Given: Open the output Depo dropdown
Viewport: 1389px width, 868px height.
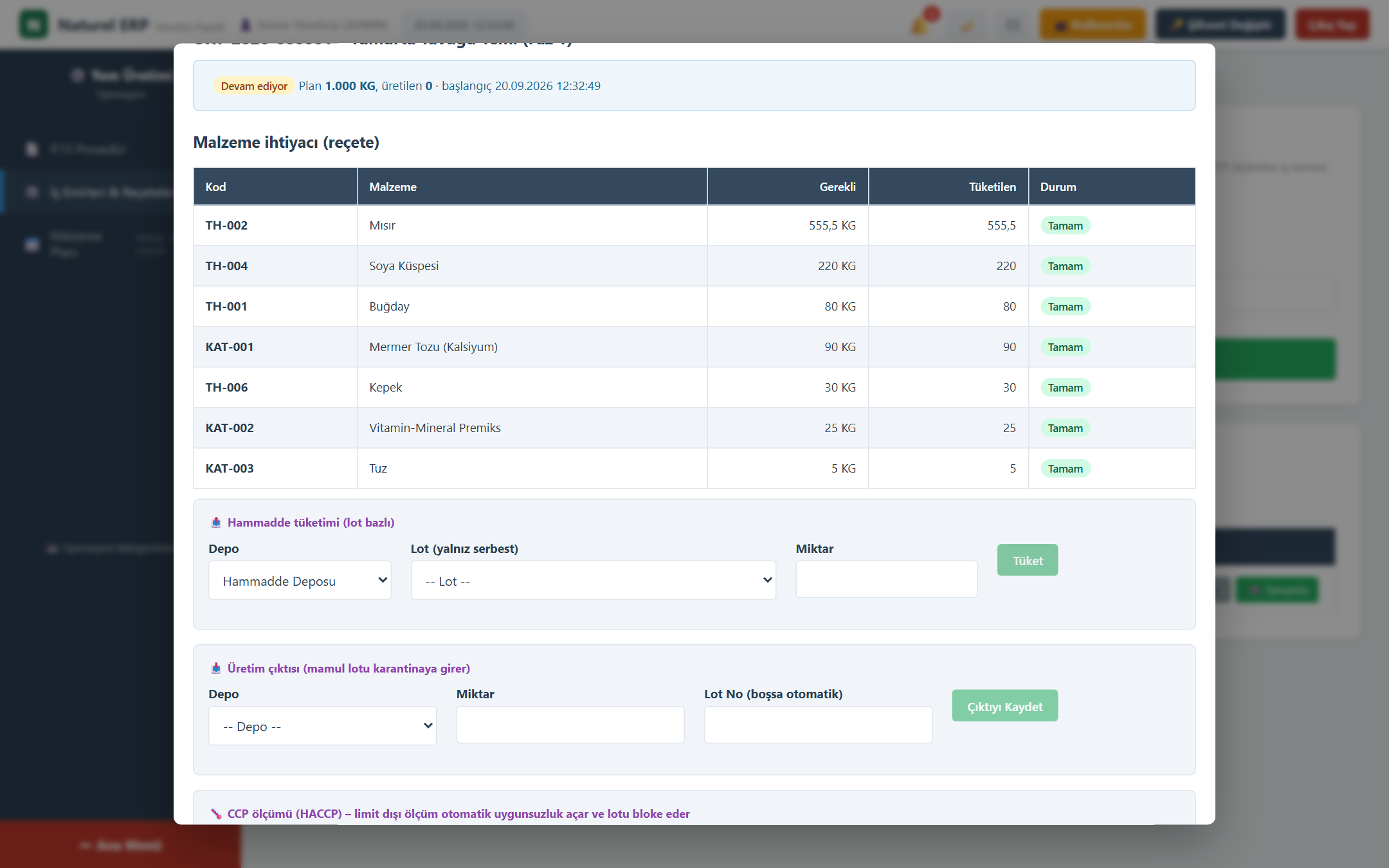Looking at the screenshot, I should [x=322, y=726].
